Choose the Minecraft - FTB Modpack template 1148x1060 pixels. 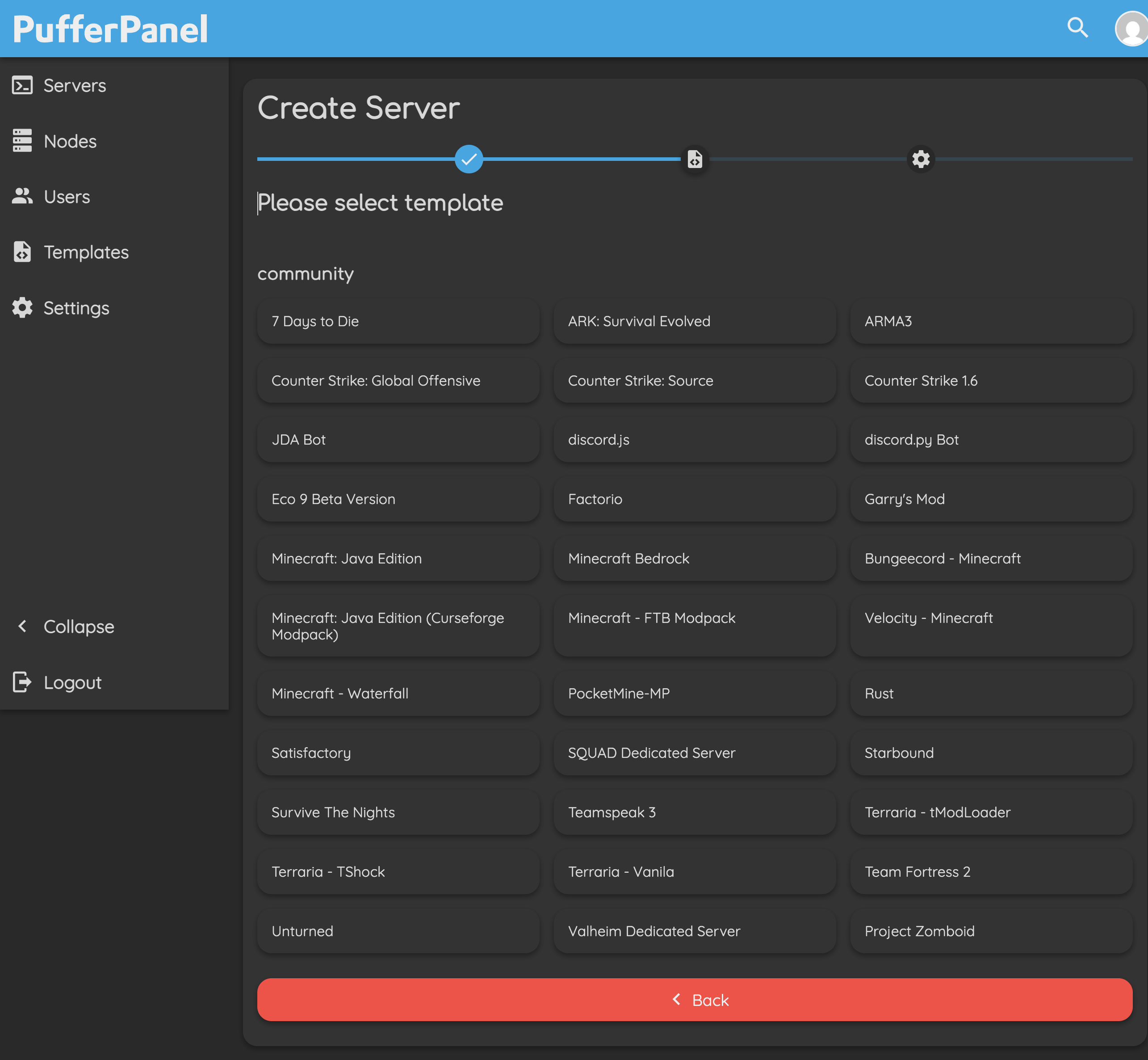click(695, 627)
